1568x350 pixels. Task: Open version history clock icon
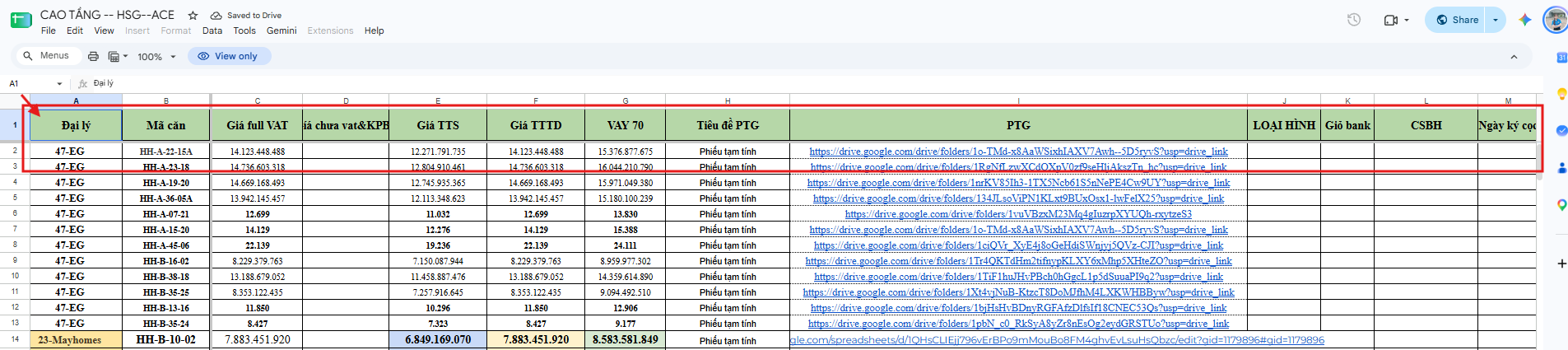pos(1354,20)
